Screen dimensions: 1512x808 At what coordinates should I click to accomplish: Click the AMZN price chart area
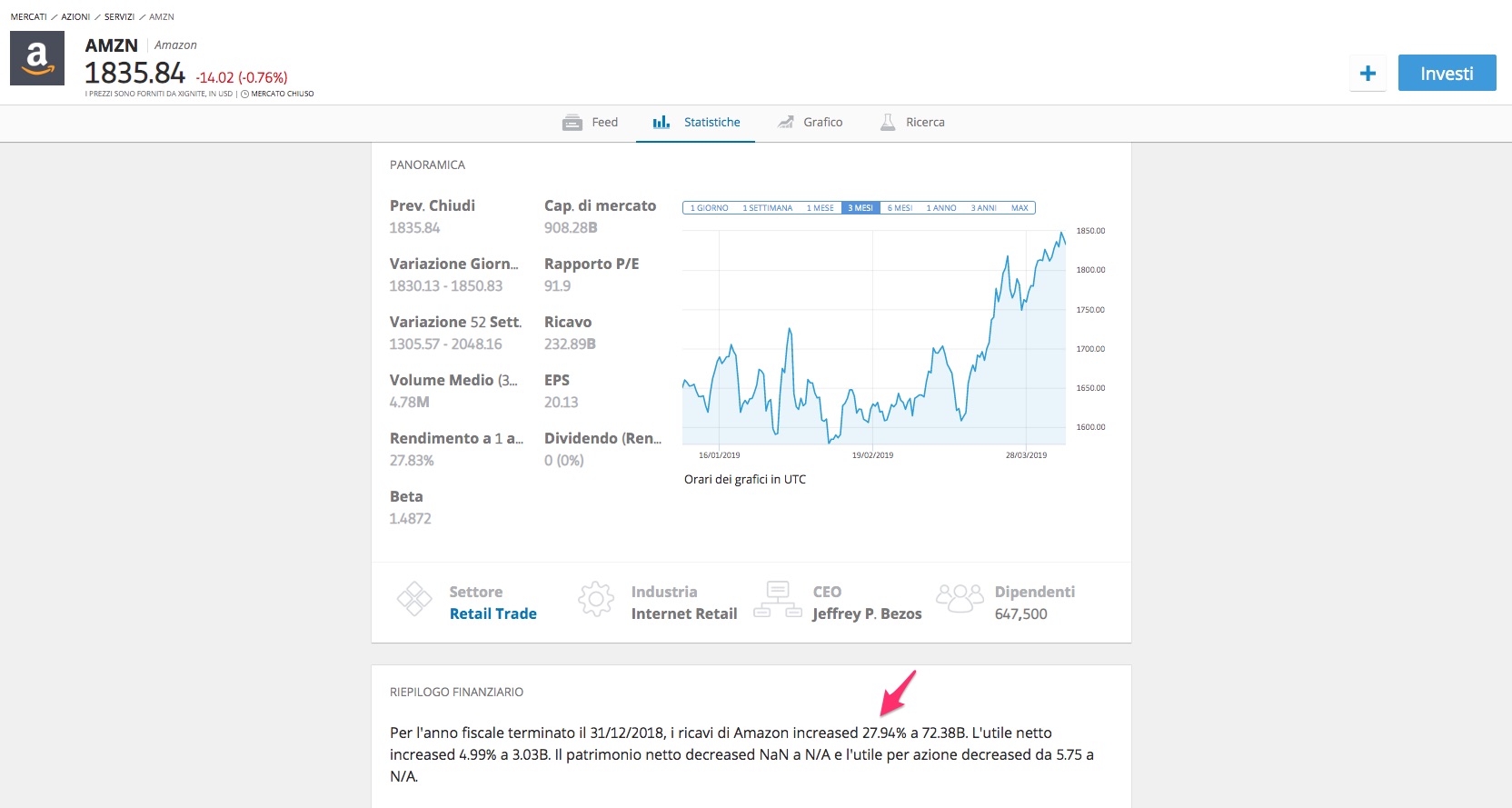[x=873, y=337]
